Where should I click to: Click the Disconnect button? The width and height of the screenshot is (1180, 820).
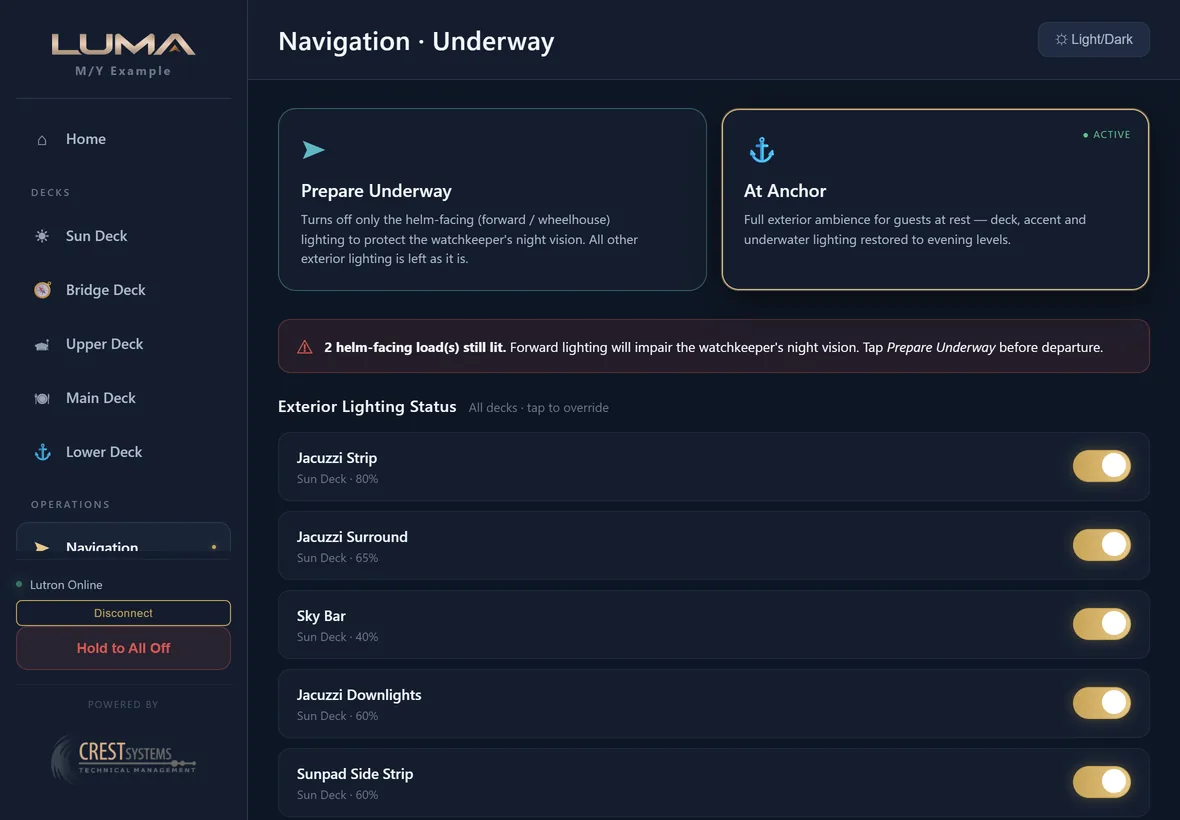click(x=123, y=613)
